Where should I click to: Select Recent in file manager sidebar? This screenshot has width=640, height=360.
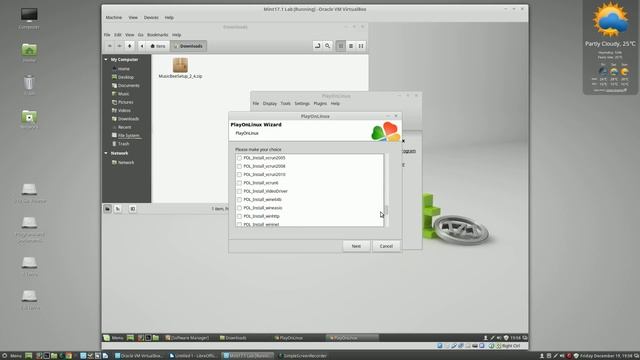tap(124, 127)
